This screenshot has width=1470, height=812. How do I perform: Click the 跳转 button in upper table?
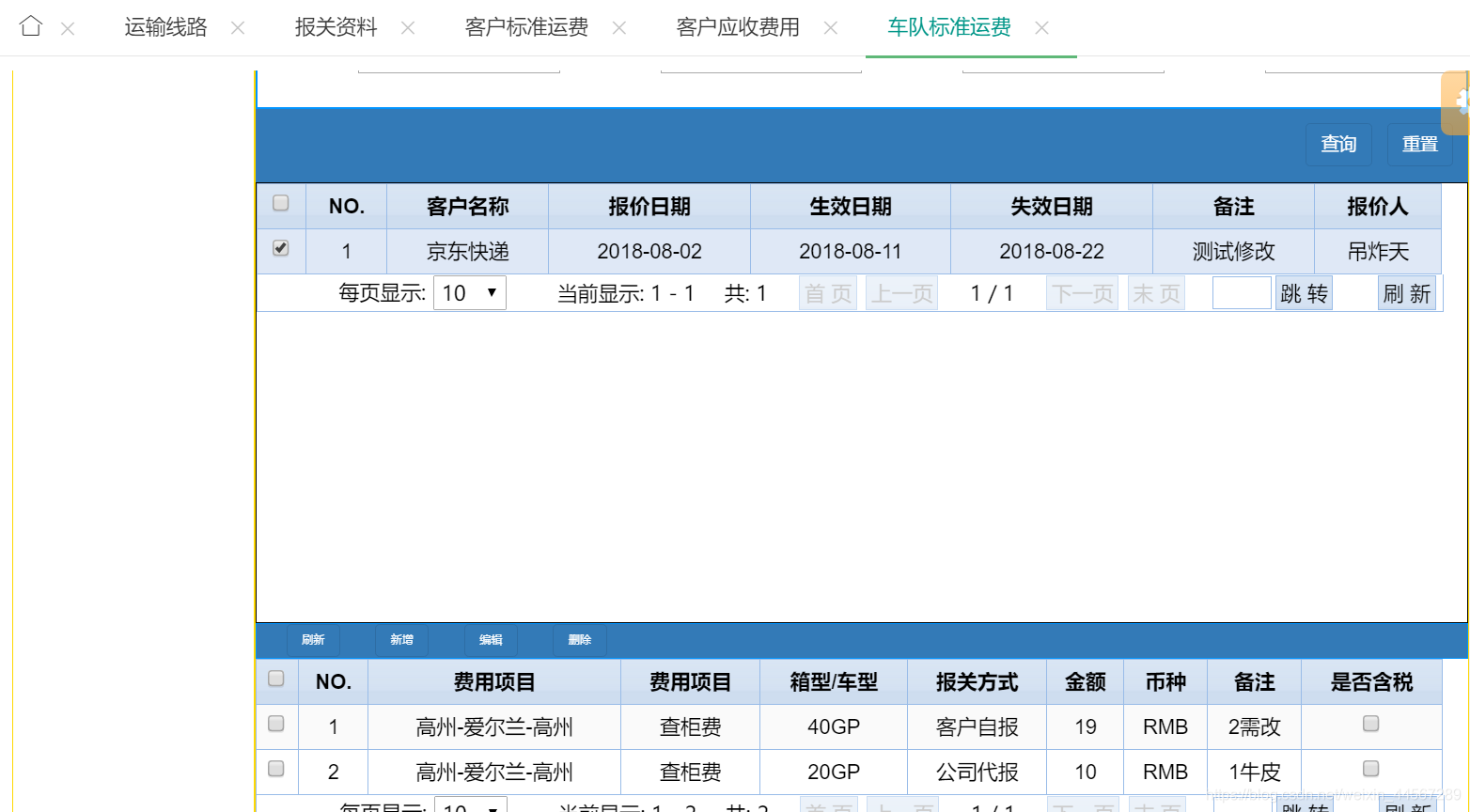click(1304, 293)
